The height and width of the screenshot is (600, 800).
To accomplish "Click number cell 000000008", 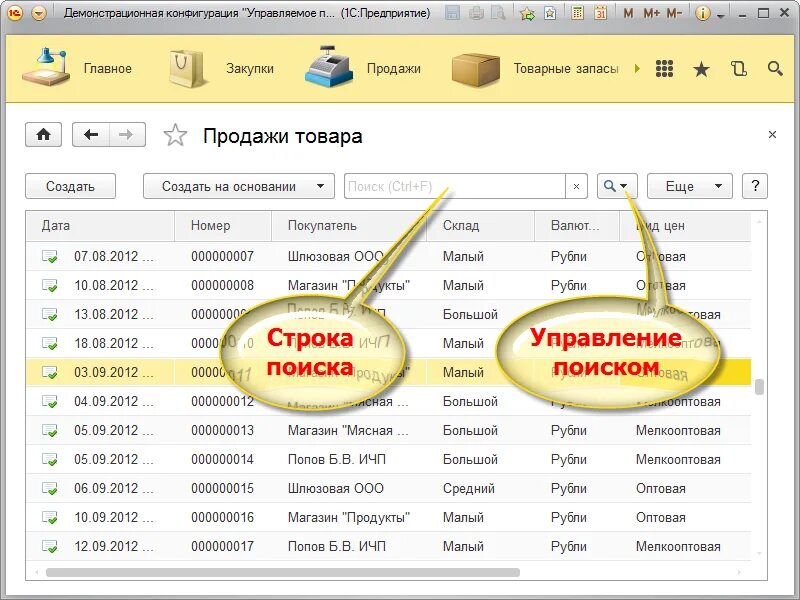I will click(222, 285).
